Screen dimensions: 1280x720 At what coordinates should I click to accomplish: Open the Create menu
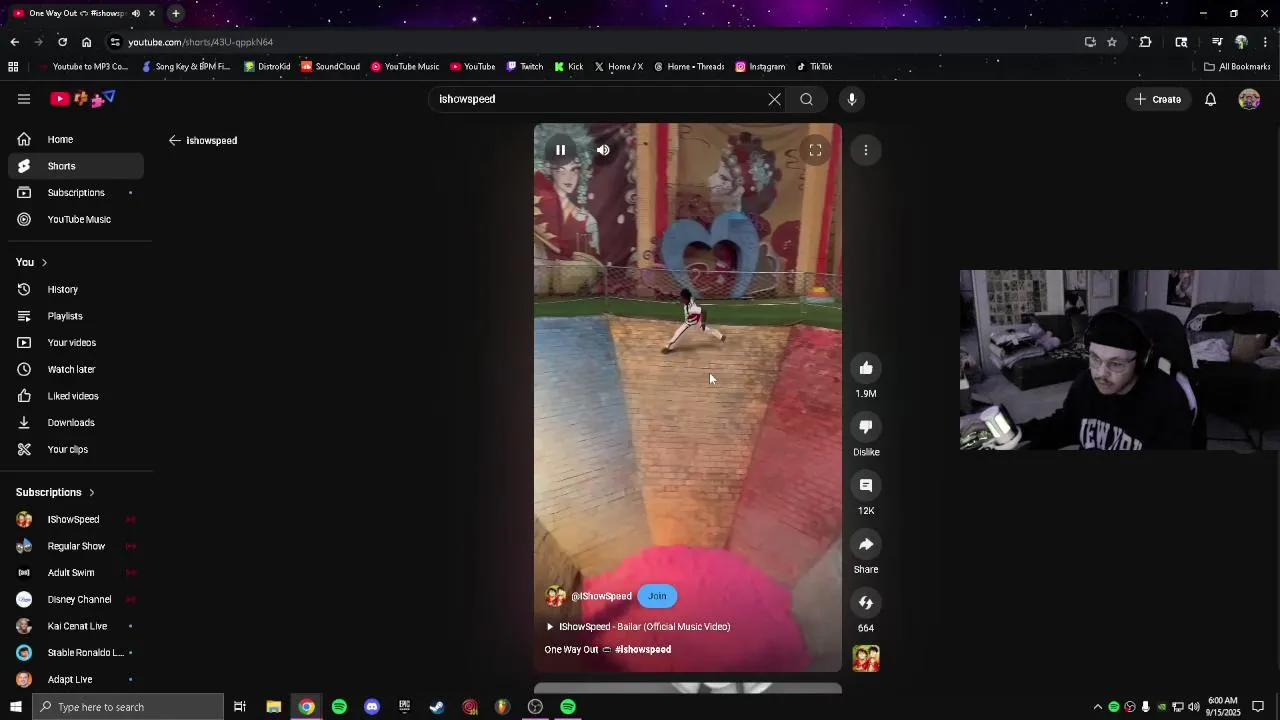pos(1158,99)
